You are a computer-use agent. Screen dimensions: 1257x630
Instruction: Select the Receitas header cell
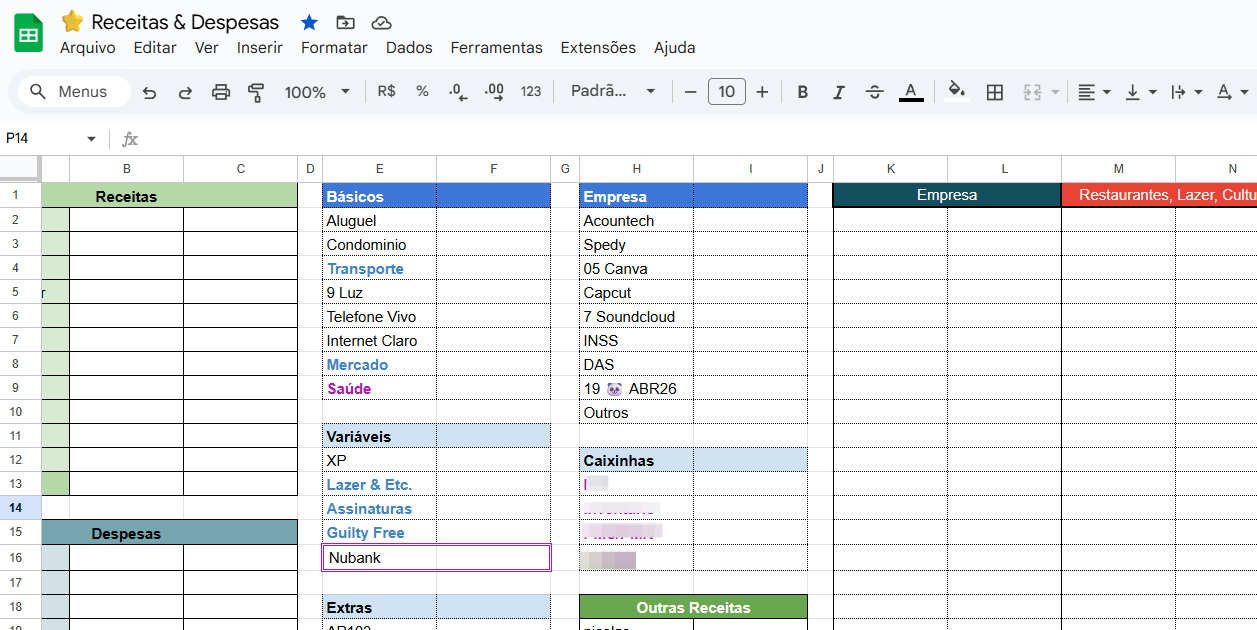tap(170, 196)
